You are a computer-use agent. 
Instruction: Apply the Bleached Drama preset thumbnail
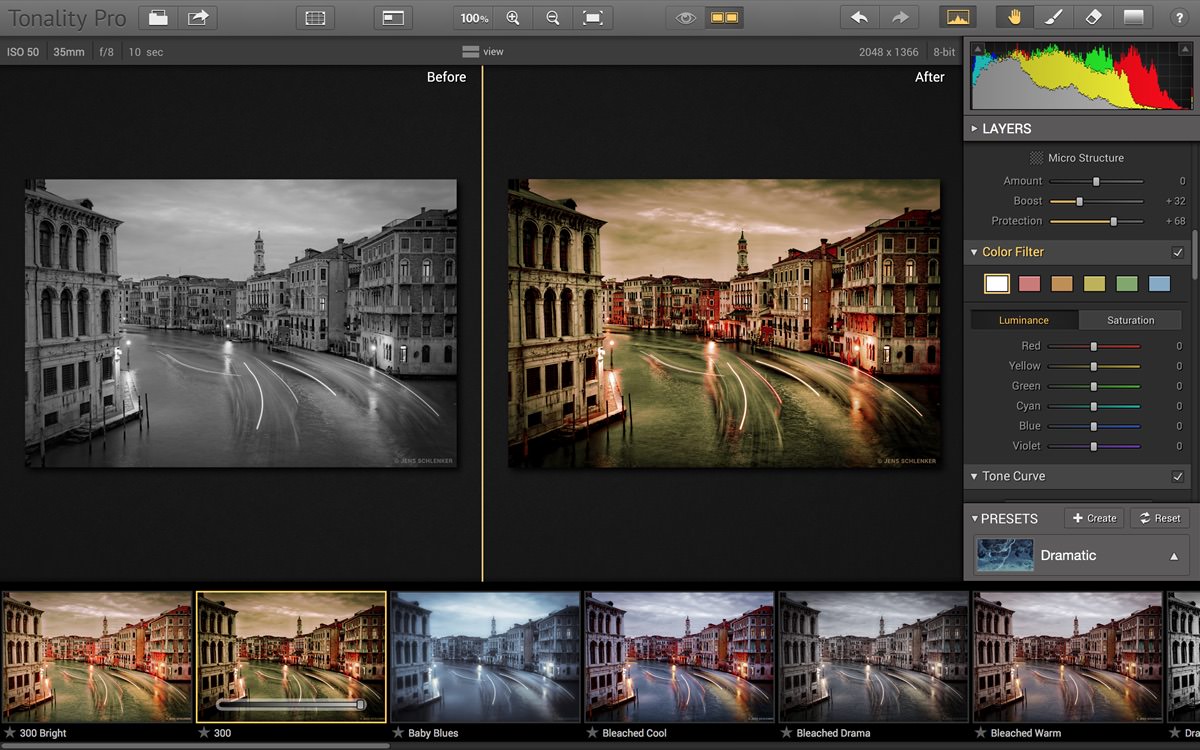pyautogui.click(x=873, y=656)
